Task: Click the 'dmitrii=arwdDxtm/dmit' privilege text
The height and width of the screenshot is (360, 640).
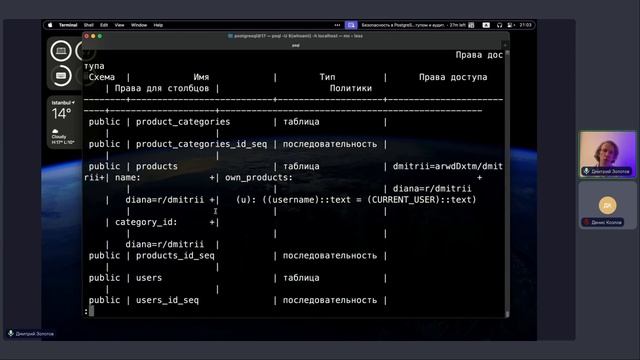Action: pyautogui.click(x=448, y=167)
